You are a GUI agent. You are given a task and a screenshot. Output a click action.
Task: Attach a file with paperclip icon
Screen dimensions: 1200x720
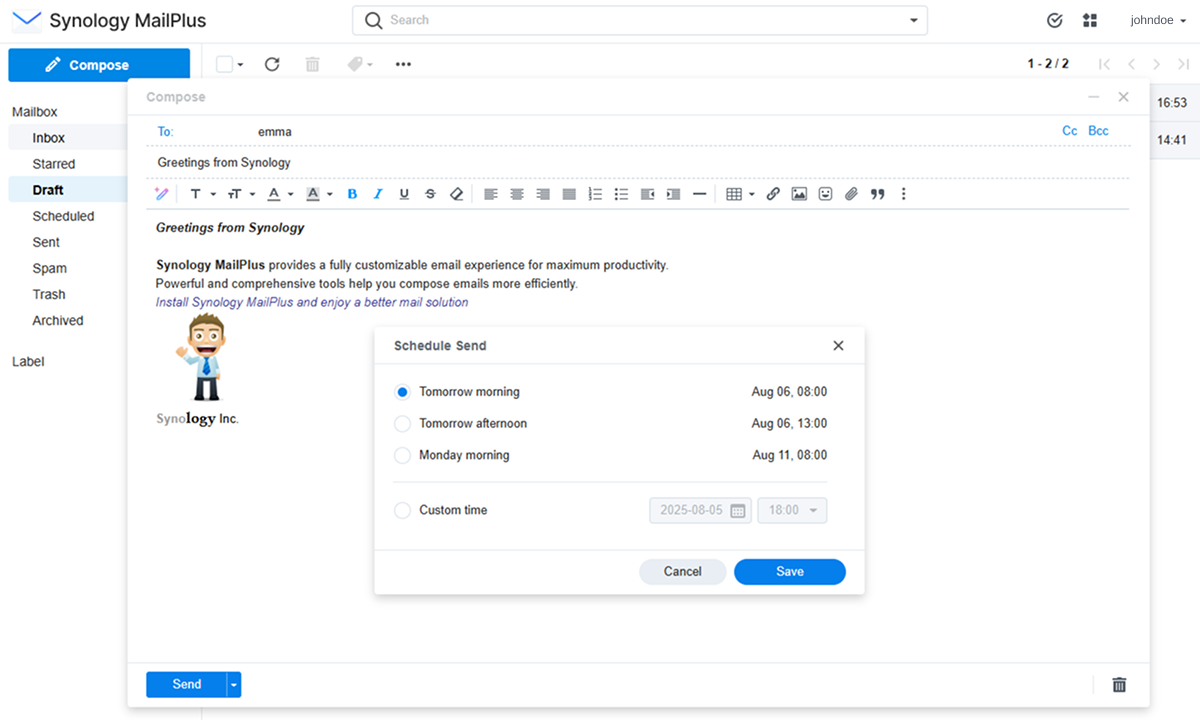point(851,194)
